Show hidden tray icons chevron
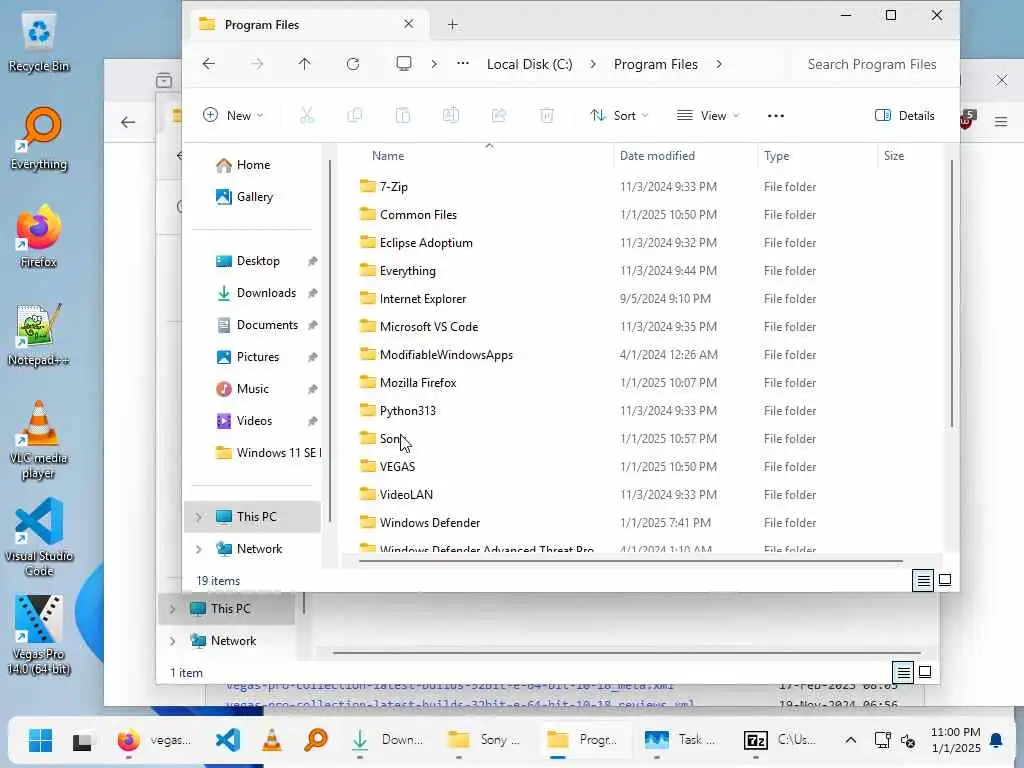The height and width of the screenshot is (768, 1024). tap(850, 740)
